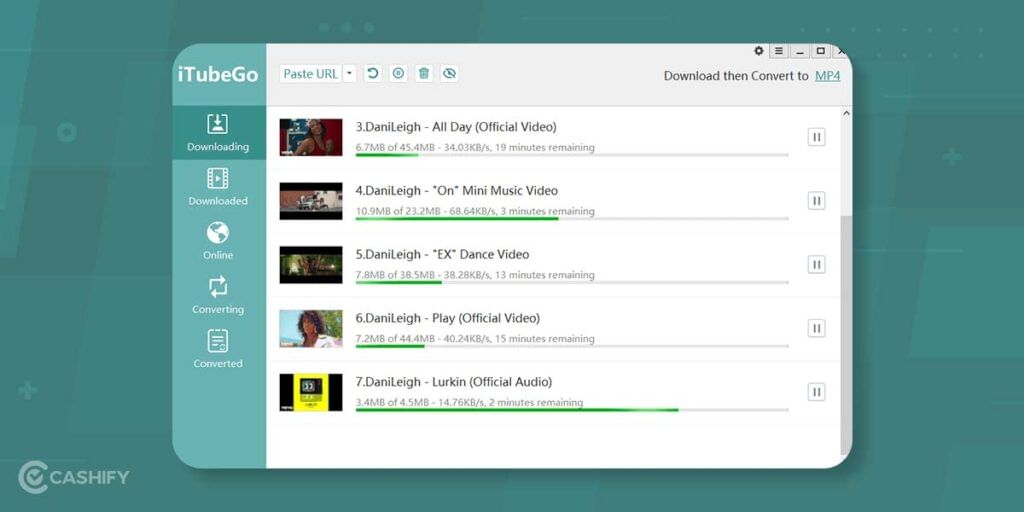Viewport: 1024px width, 512px height.
Task: Click the "On" Mini Music Video progress bar
Action: (571, 219)
